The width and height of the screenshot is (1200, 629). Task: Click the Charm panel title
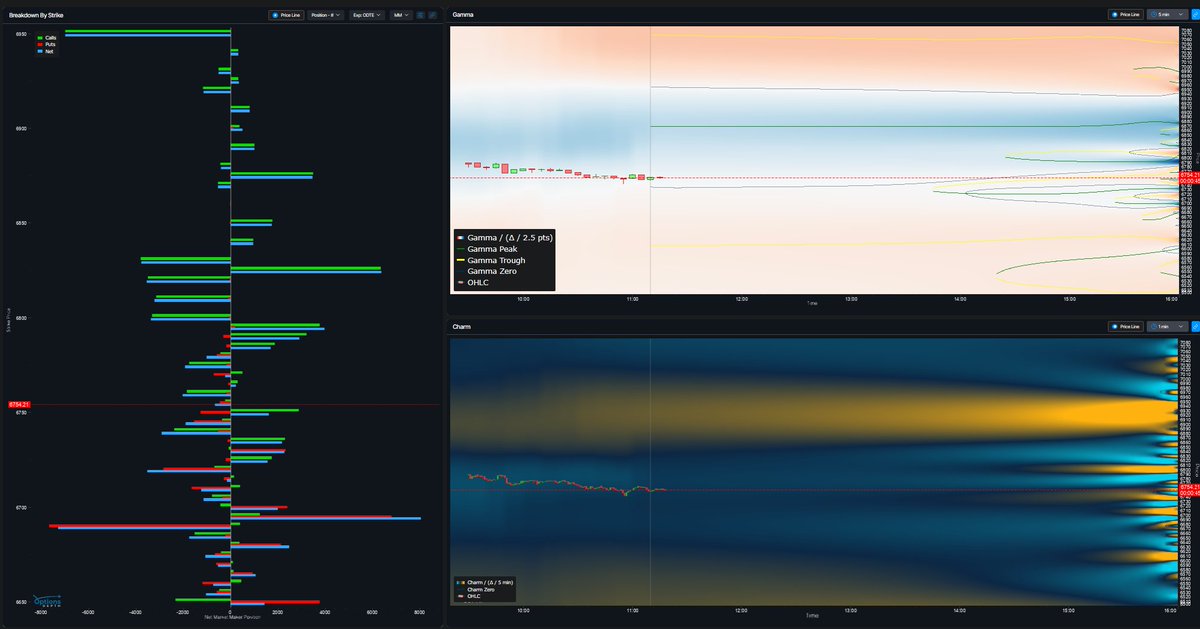(x=463, y=327)
